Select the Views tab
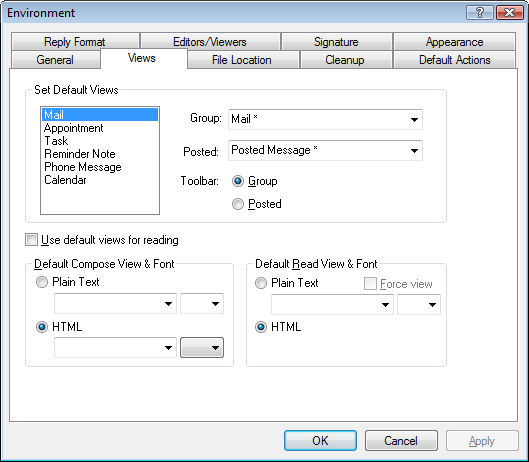 [x=143, y=58]
